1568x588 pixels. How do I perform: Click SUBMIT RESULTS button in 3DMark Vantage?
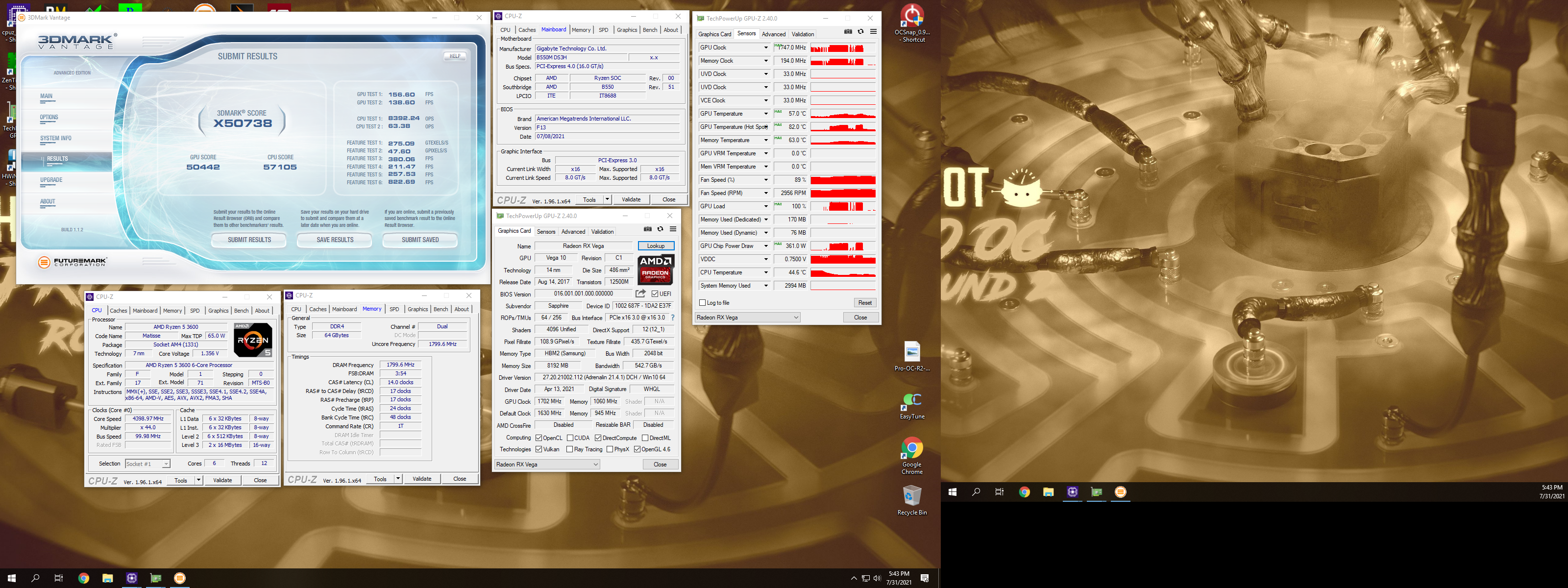pyautogui.click(x=249, y=240)
